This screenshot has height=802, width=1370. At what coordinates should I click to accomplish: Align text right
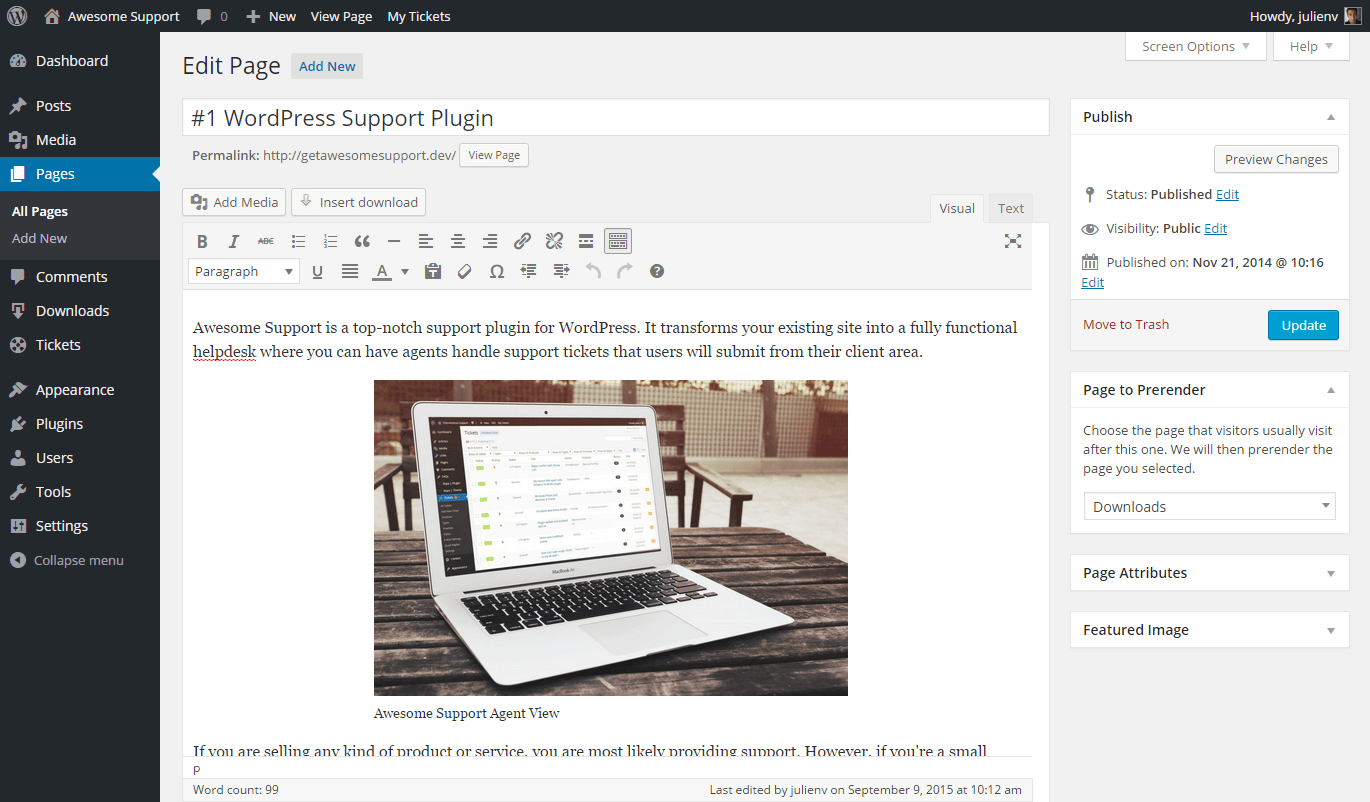coord(490,241)
